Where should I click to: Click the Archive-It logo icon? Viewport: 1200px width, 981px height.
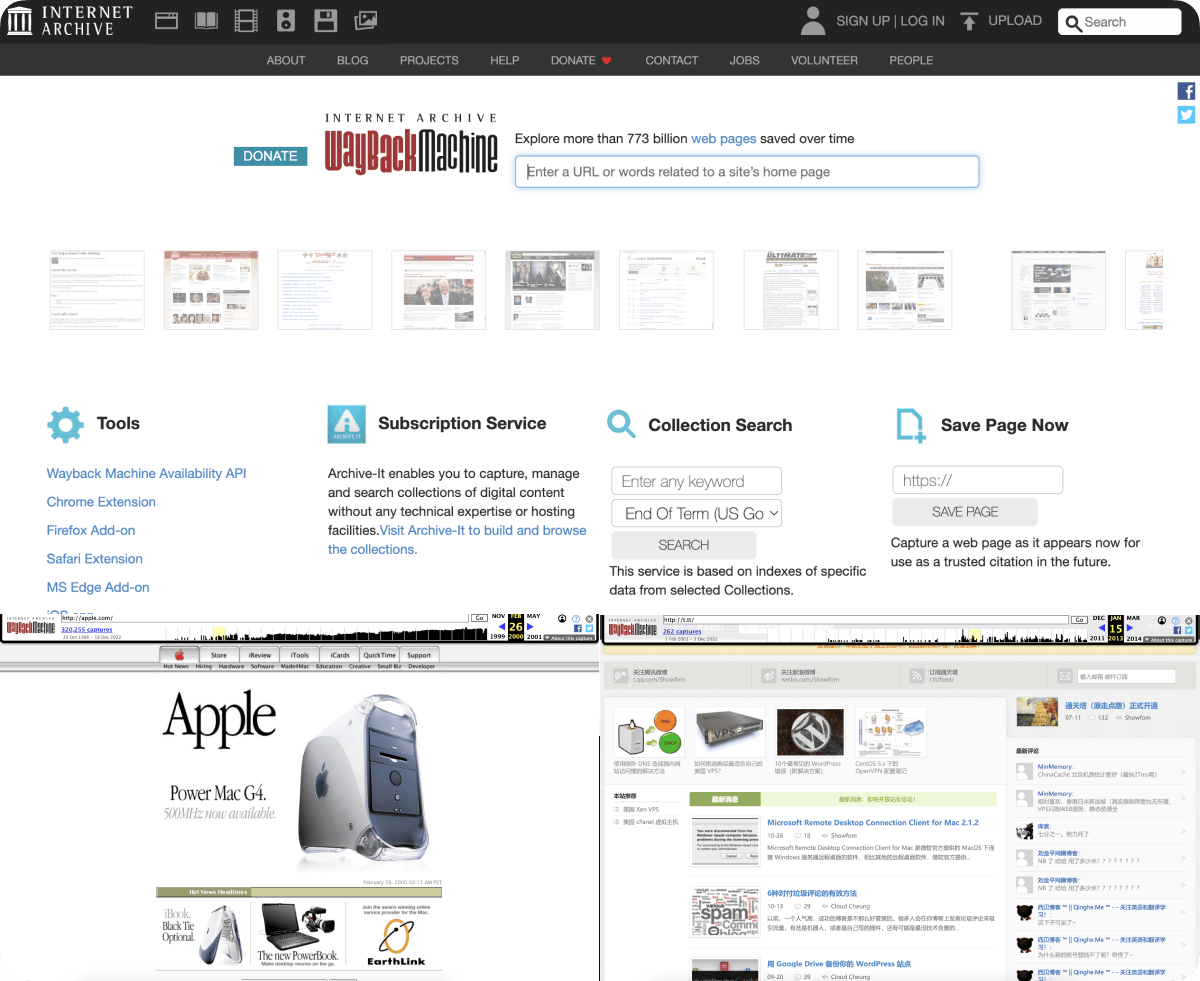pyautogui.click(x=346, y=424)
